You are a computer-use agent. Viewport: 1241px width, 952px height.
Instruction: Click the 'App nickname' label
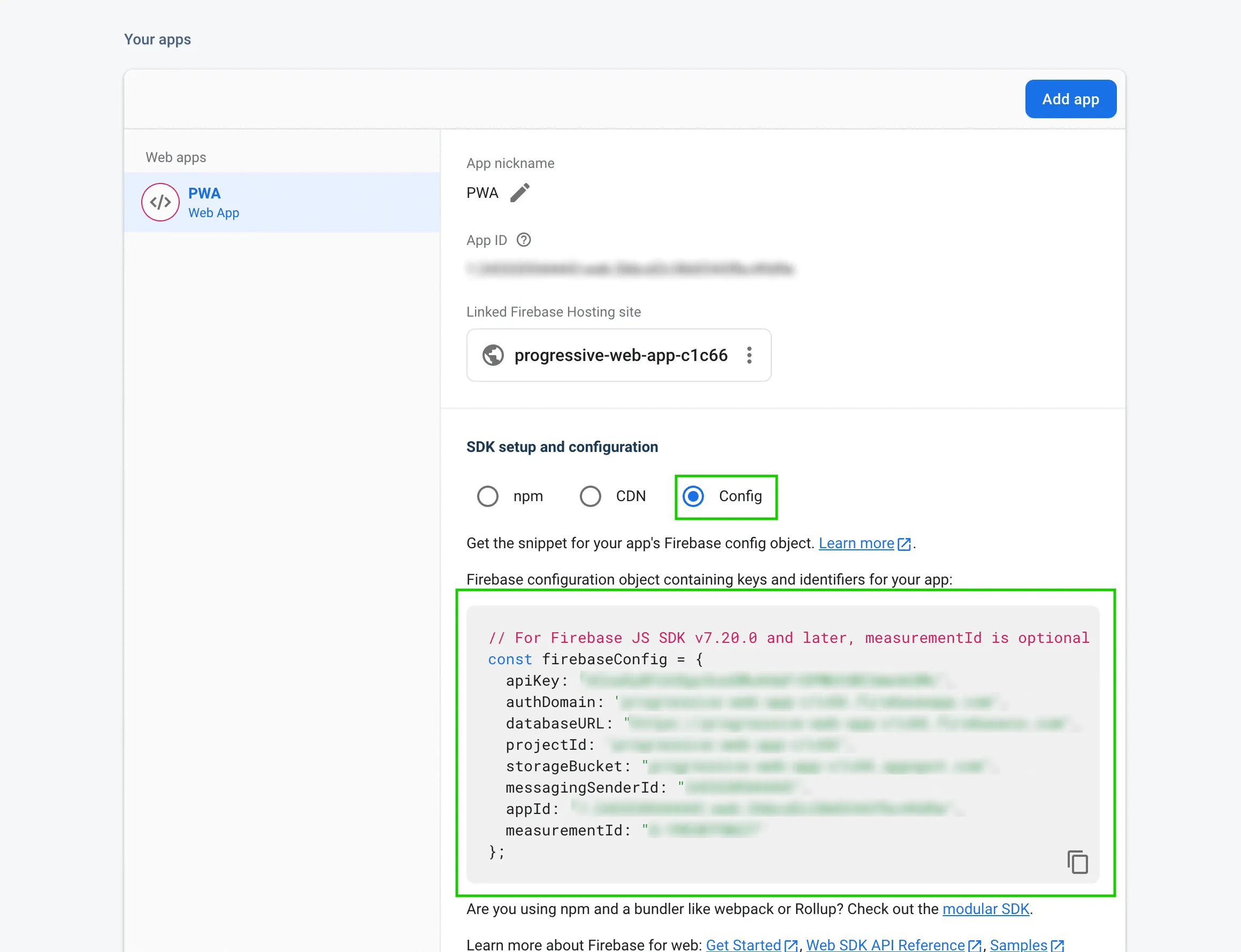click(510, 163)
